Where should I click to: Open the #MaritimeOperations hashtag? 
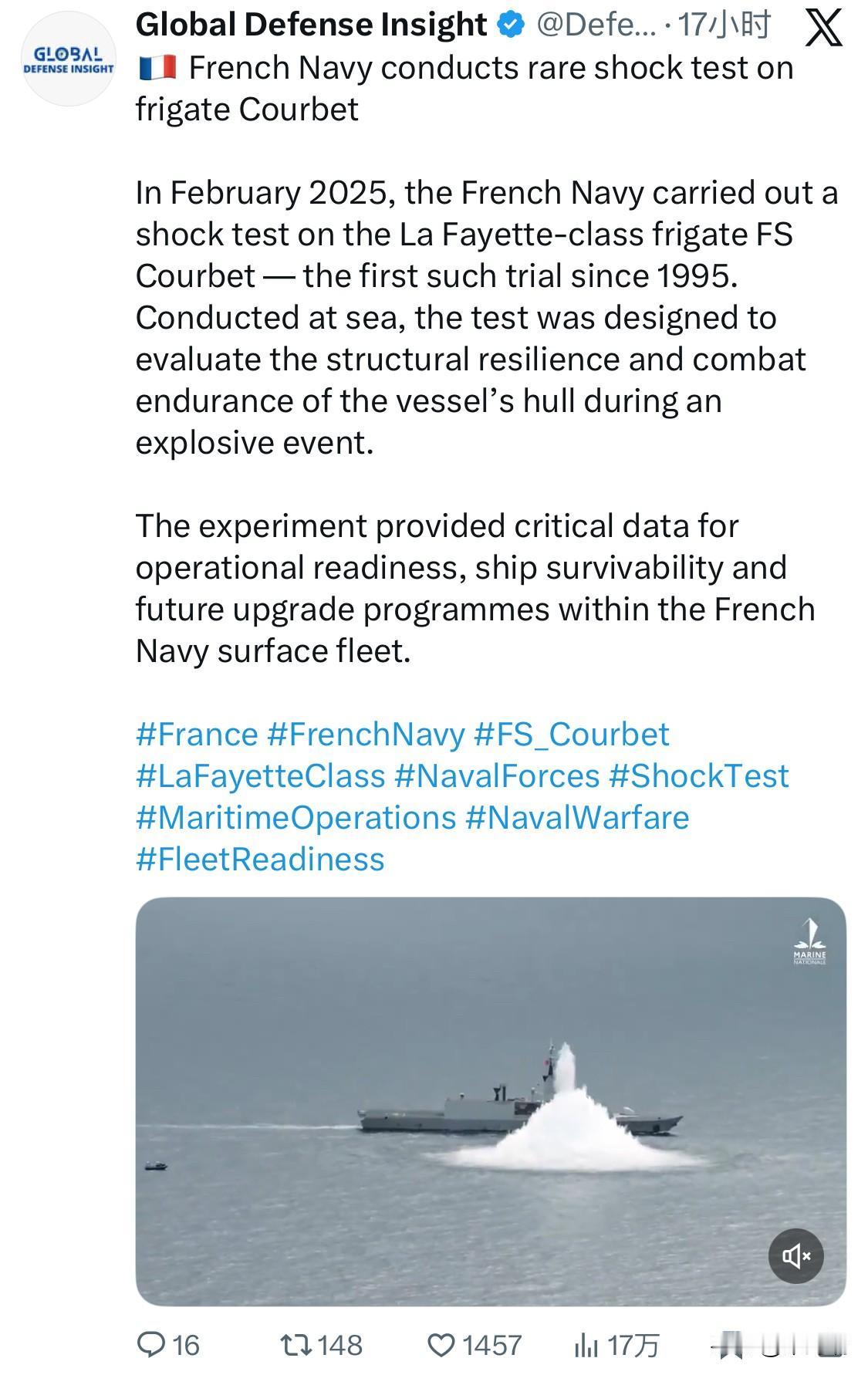coord(296,817)
